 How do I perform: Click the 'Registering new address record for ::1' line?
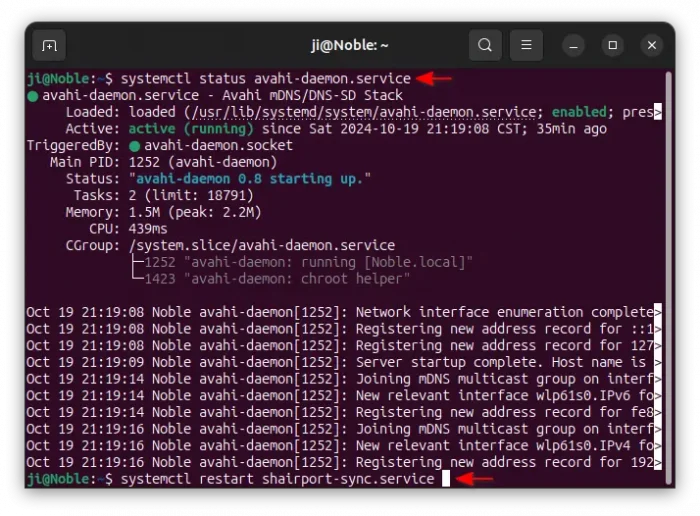(344, 329)
